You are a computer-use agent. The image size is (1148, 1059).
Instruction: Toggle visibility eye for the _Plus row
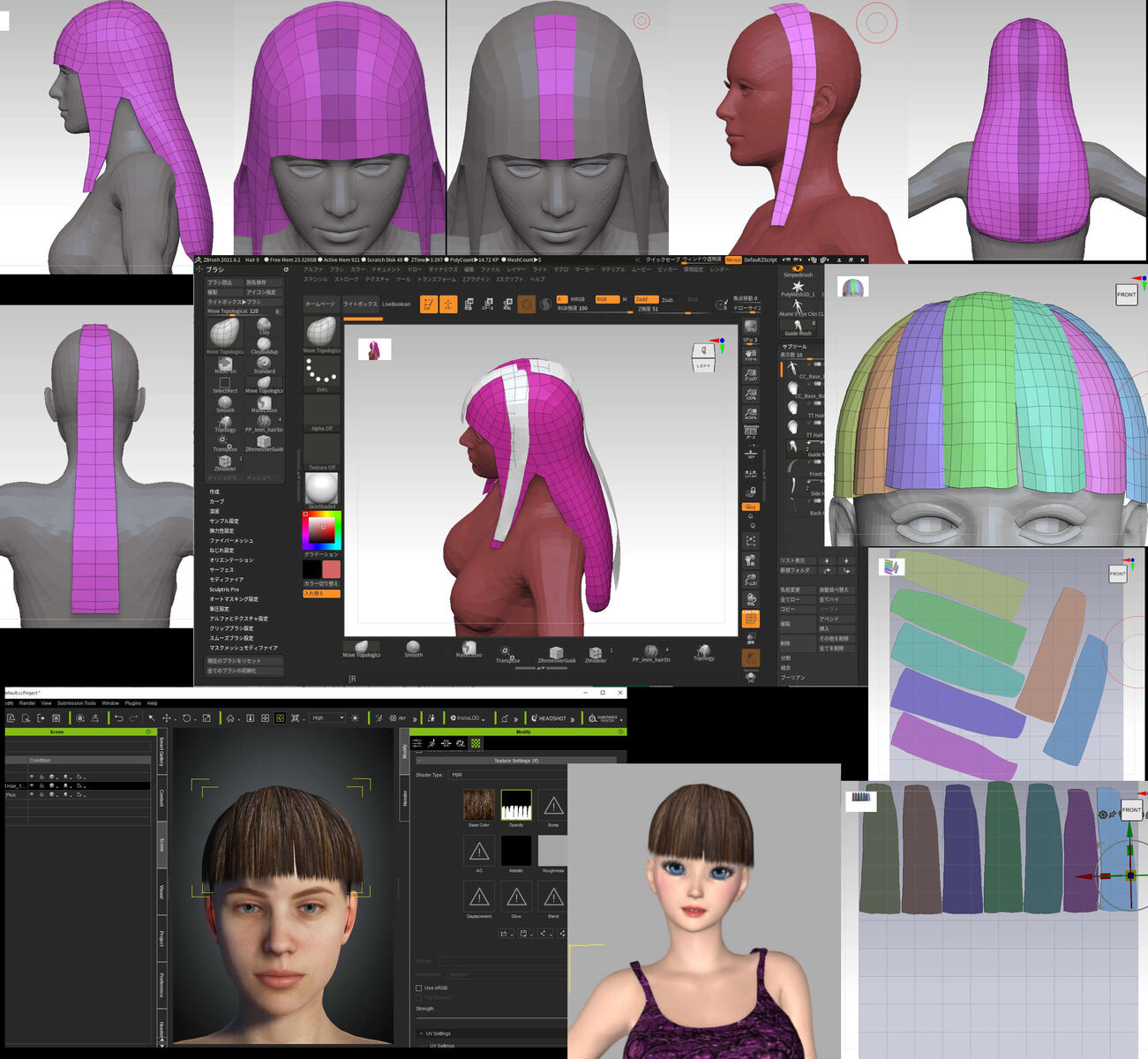[x=33, y=794]
